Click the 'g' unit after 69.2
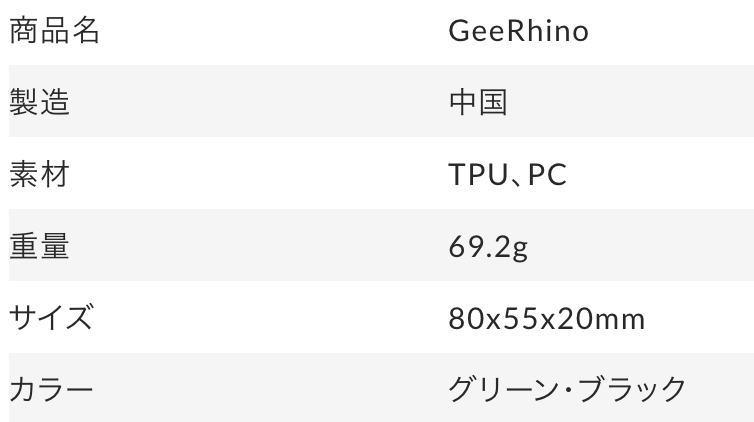The height and width of the screenshot is (422, 754). pyautogui.click(x=519, y=248)
